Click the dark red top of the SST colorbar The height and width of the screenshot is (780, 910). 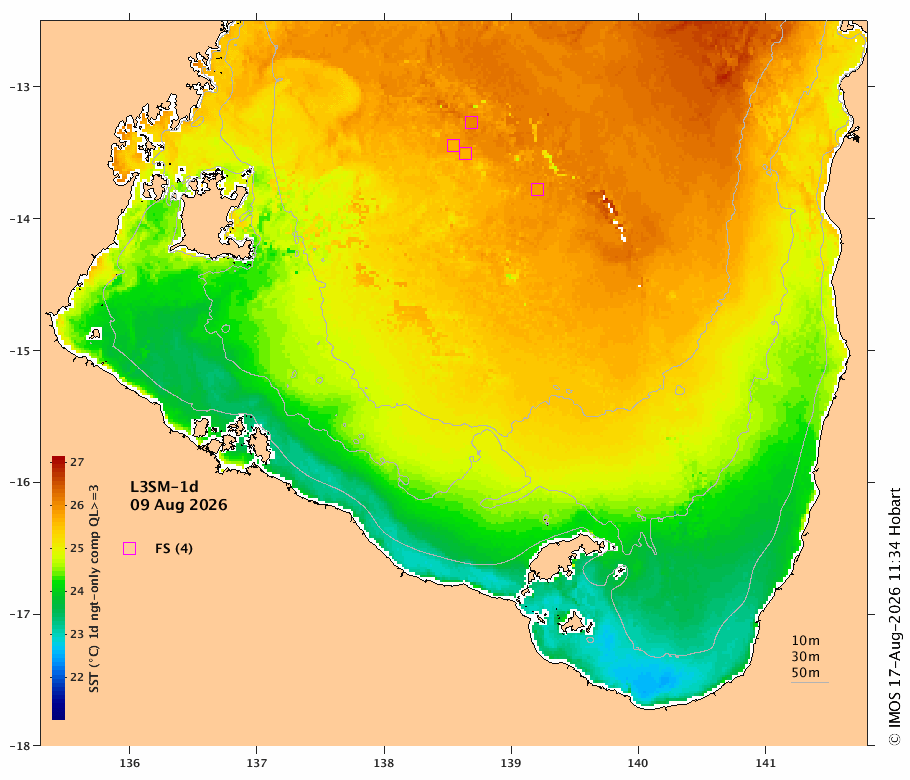point(58,462)
